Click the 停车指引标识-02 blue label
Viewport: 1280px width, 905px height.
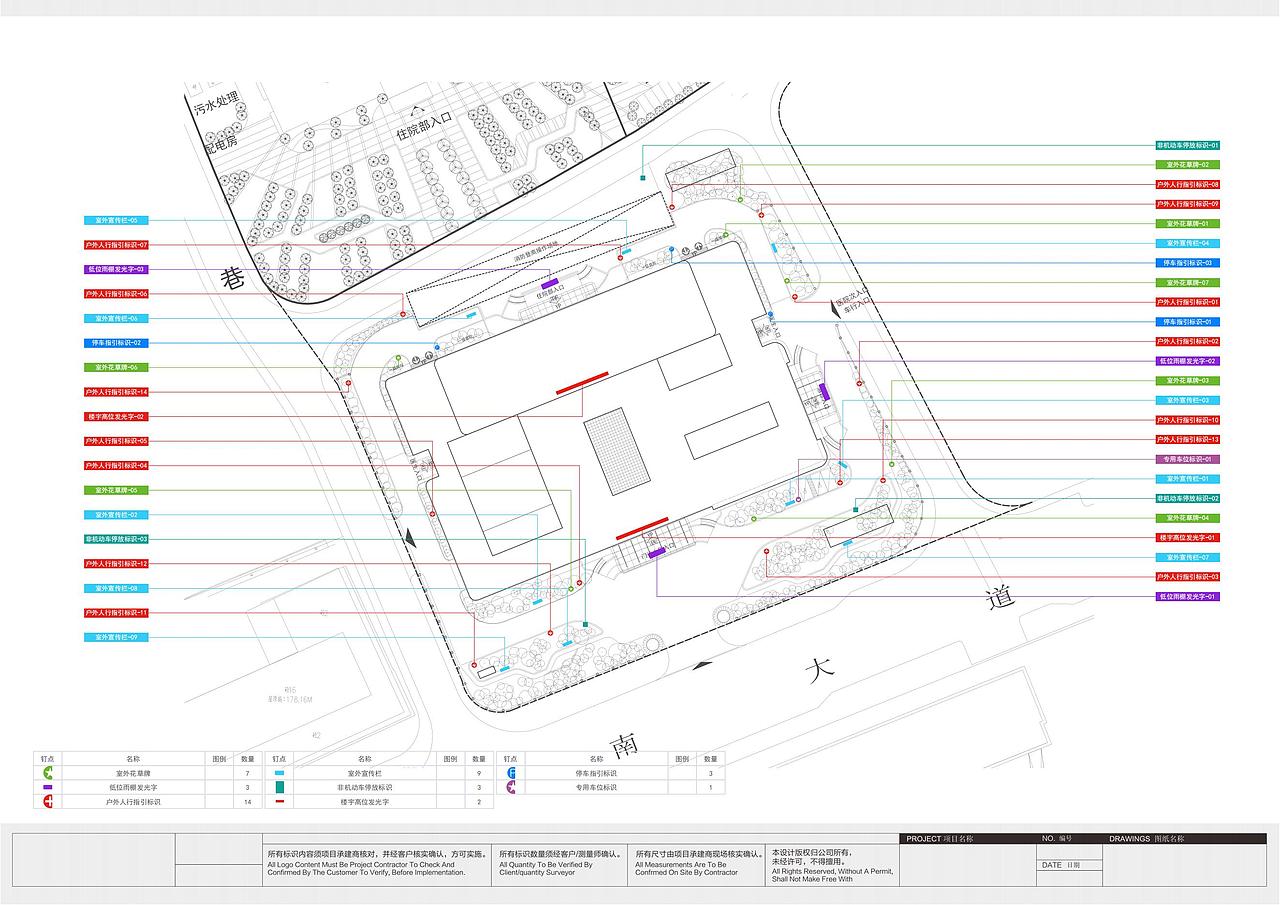coord(117,343)
